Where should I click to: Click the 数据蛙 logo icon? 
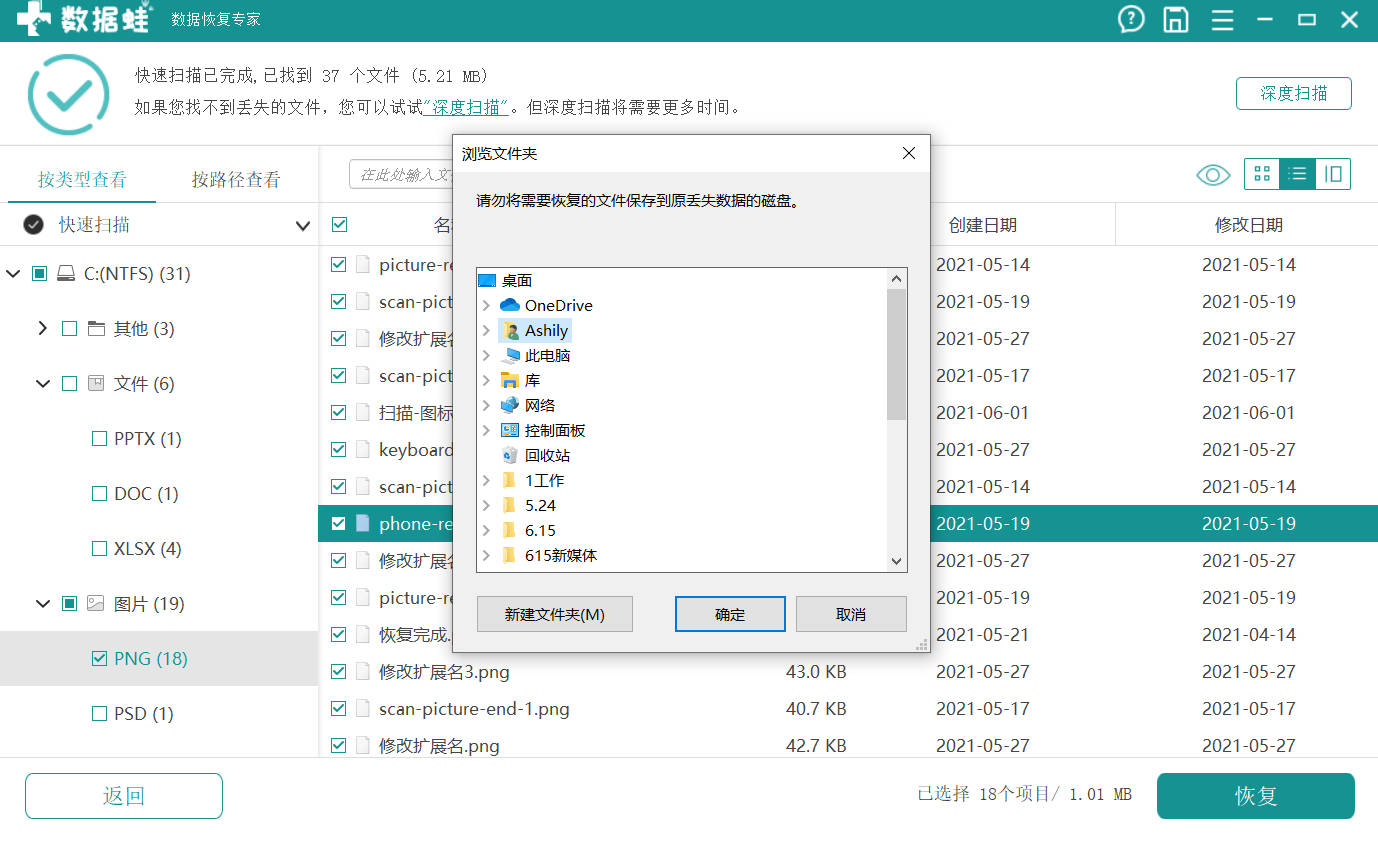(x=35, y=19)
